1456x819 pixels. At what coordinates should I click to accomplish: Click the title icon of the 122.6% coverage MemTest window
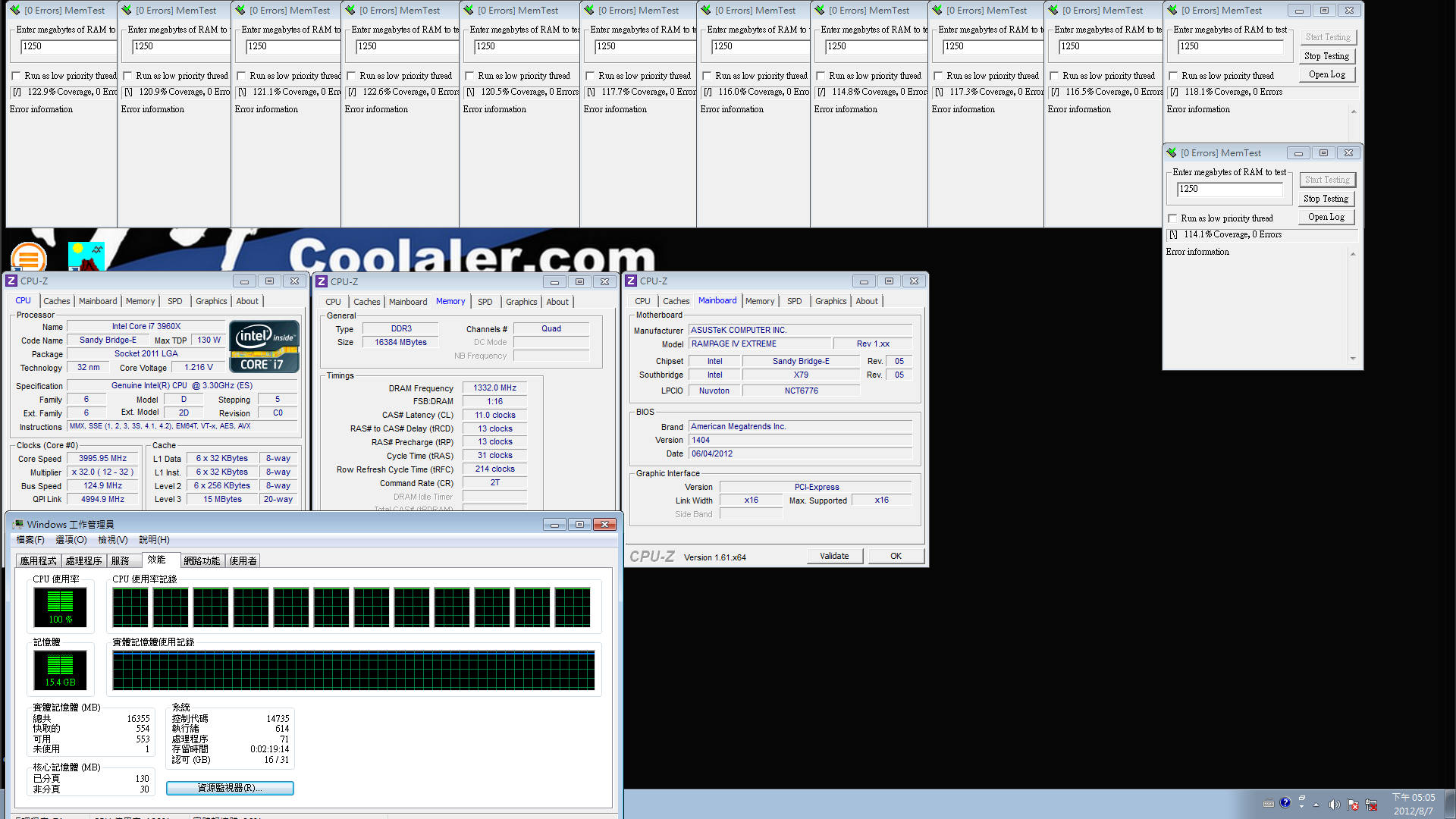350,11
